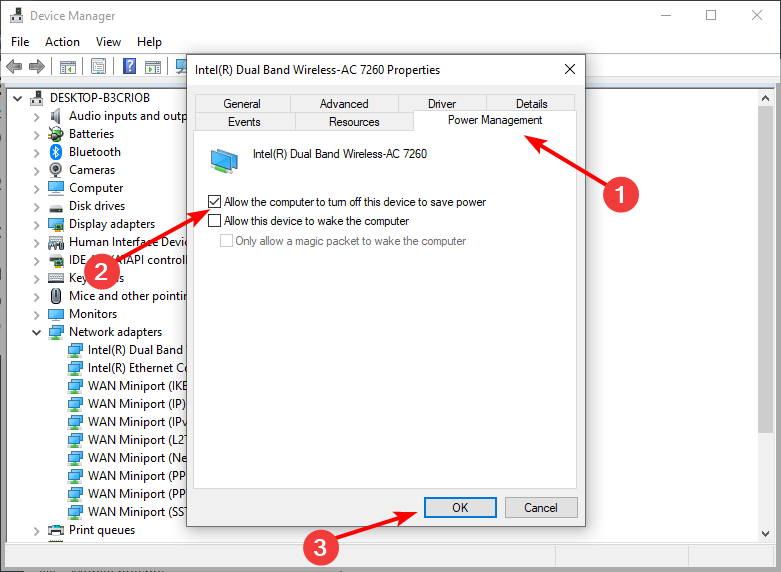The height and width of the screenshot is (572, 781).
Task: Select the Power Management tab
Action: coord(495,120)
